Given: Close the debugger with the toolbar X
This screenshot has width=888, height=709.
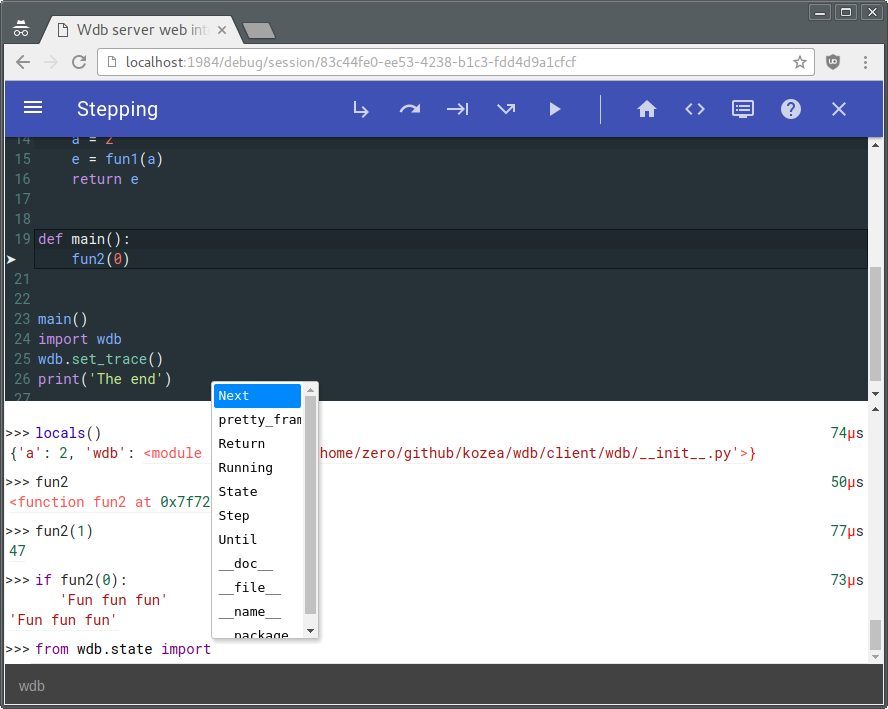Looking at the screenshot, I should pyautogui.click(x=839, y=109).
